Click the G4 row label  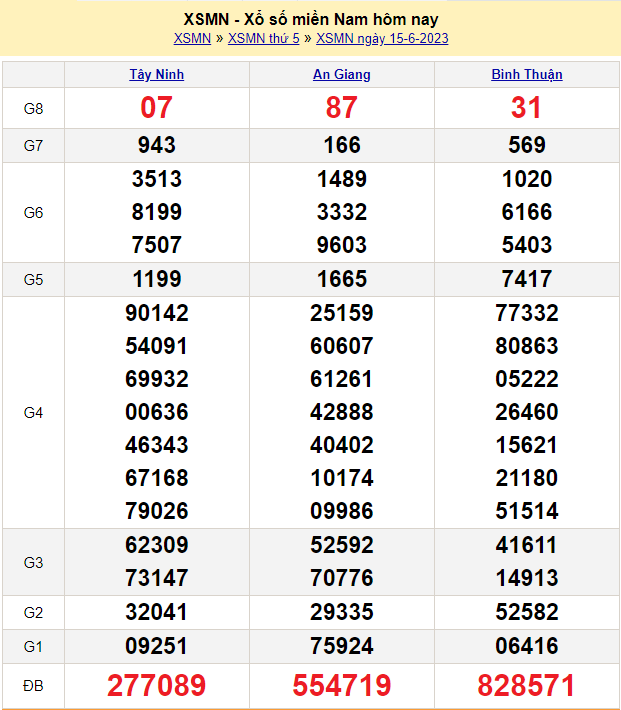click(33, 412)
